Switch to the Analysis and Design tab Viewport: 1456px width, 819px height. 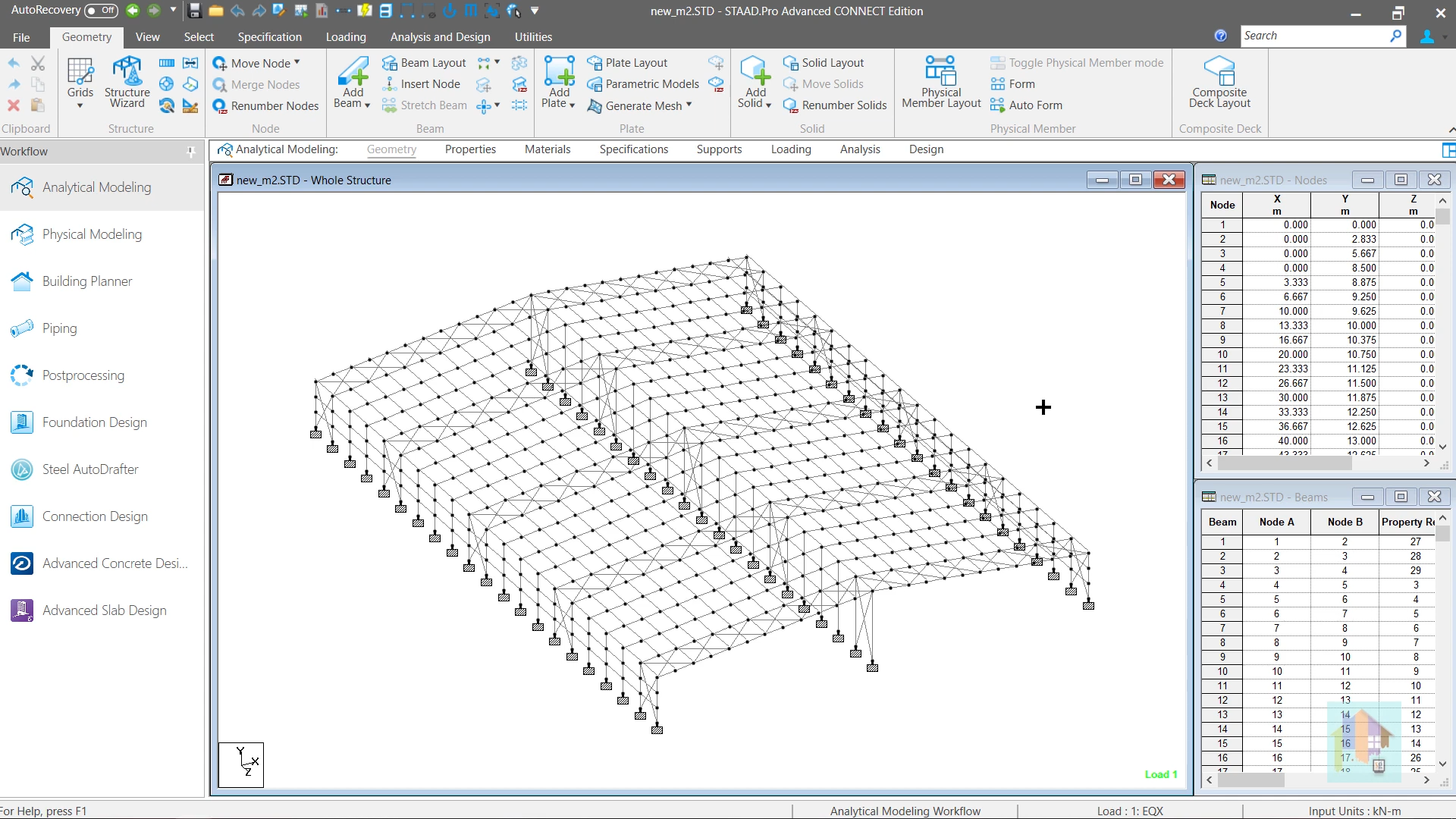(440, 37)
